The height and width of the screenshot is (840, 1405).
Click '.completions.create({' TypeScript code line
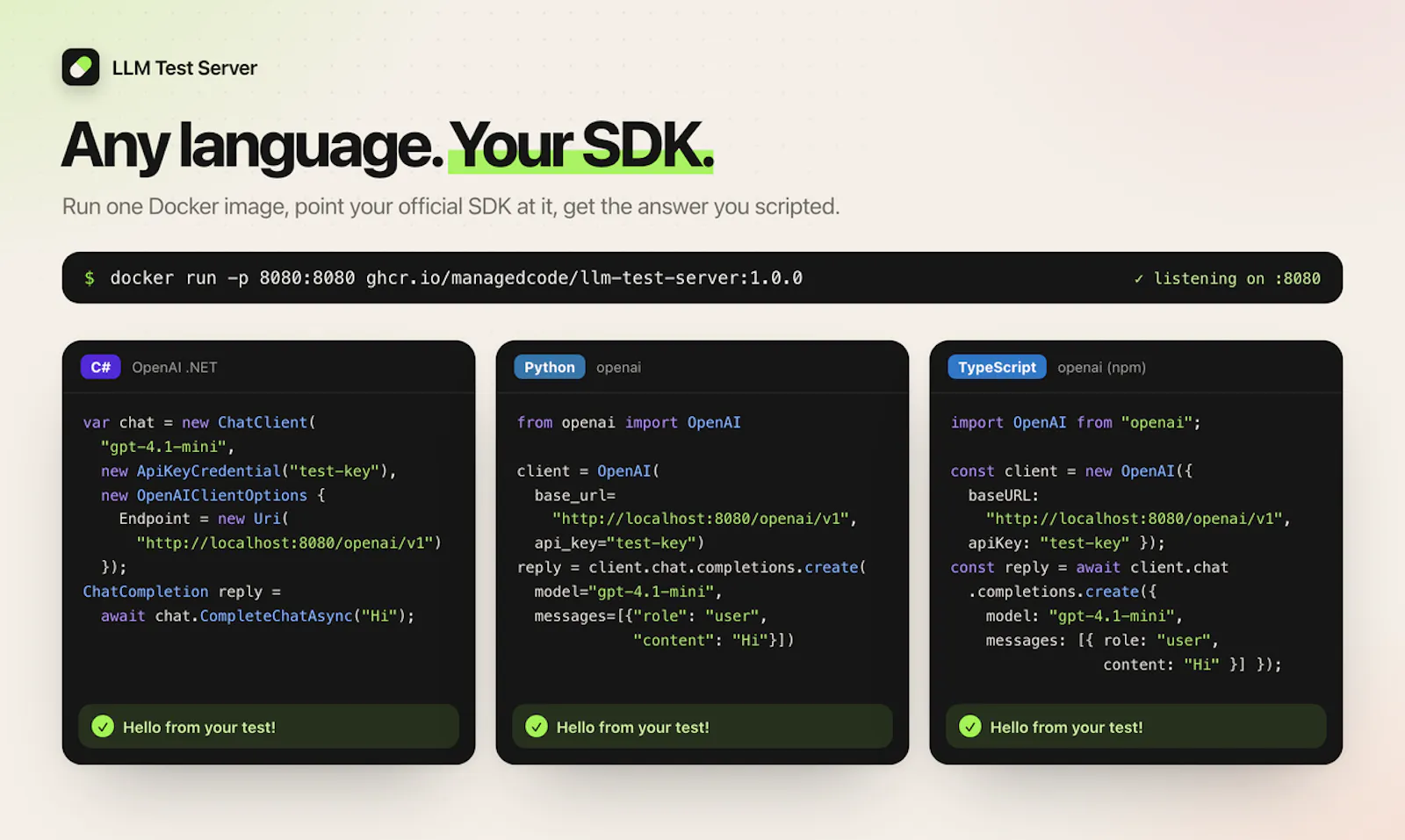1063,592
